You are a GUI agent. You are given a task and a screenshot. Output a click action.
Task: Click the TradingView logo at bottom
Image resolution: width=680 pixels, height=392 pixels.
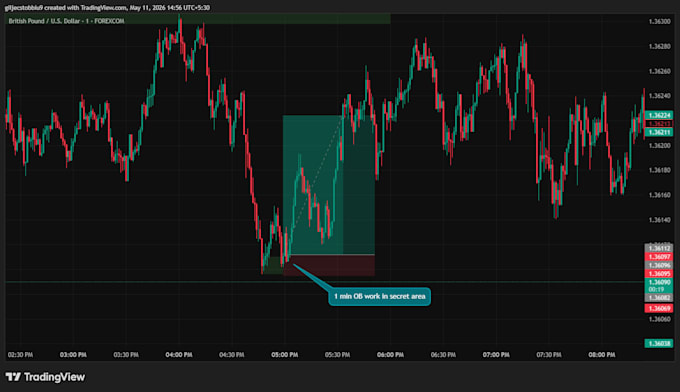tap(45, 377)
